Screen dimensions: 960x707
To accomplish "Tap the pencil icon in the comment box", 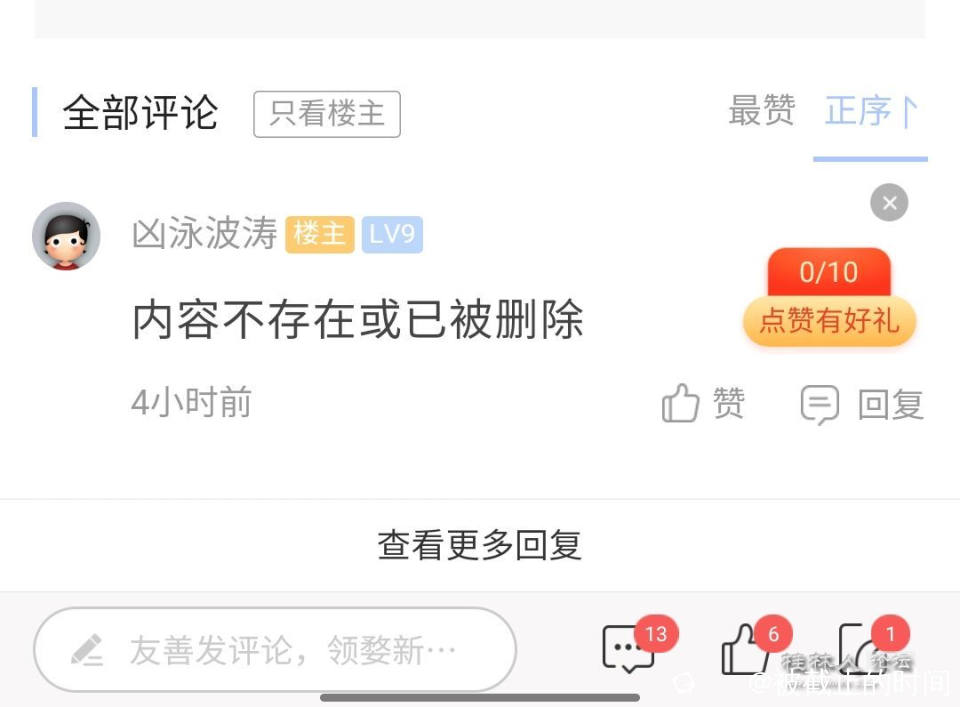I will 88,650.
